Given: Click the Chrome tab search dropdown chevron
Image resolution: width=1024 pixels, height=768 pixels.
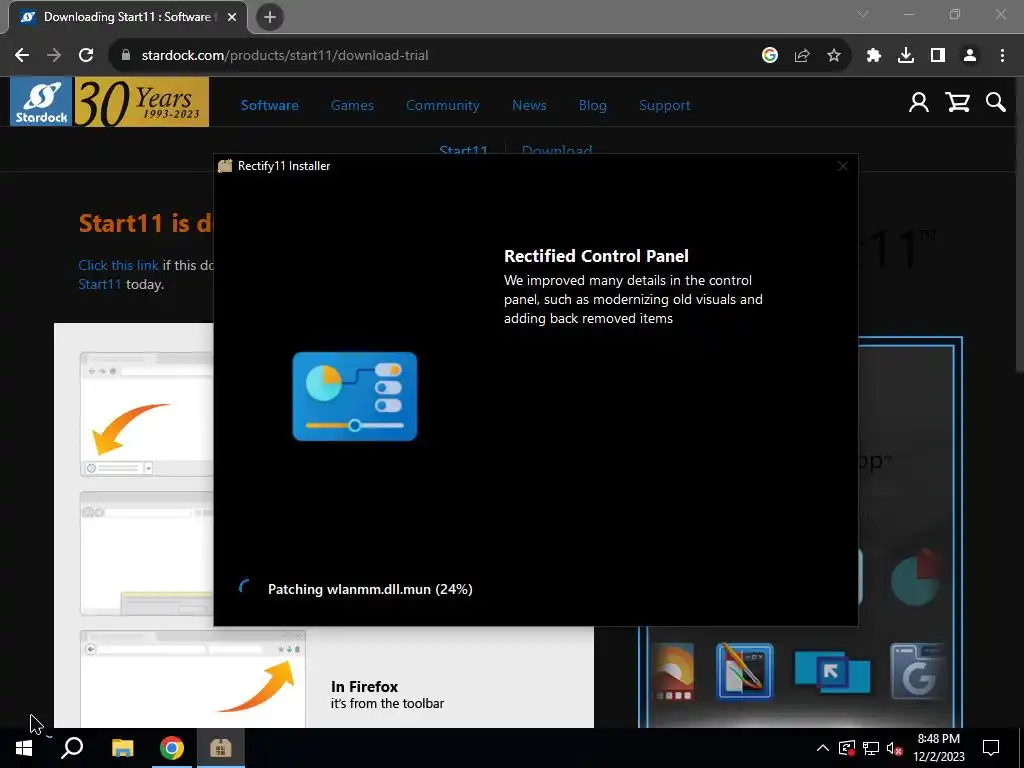Looking at the screenshot, I should [863, 14].
